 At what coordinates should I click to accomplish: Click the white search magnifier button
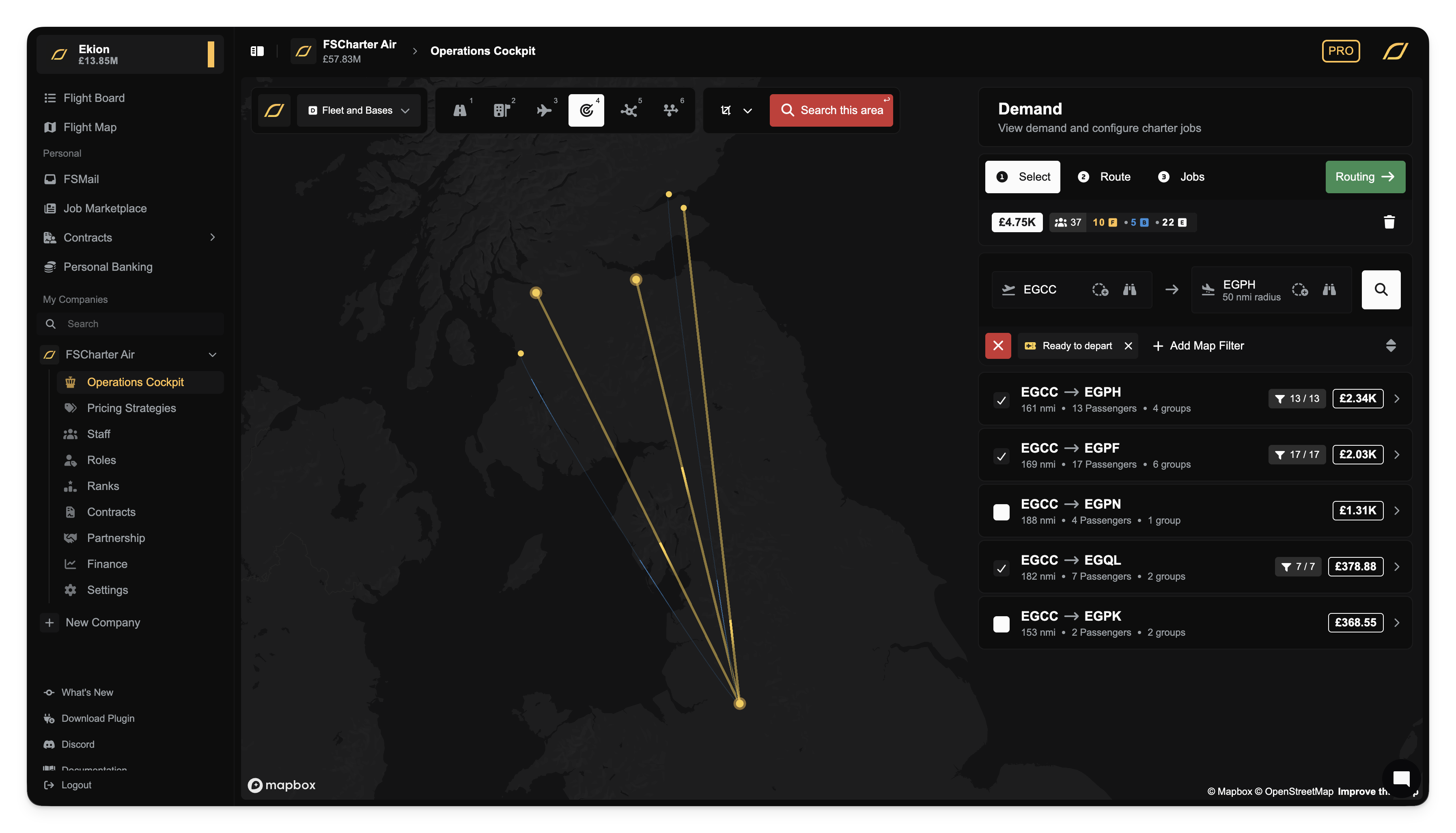1381,289
